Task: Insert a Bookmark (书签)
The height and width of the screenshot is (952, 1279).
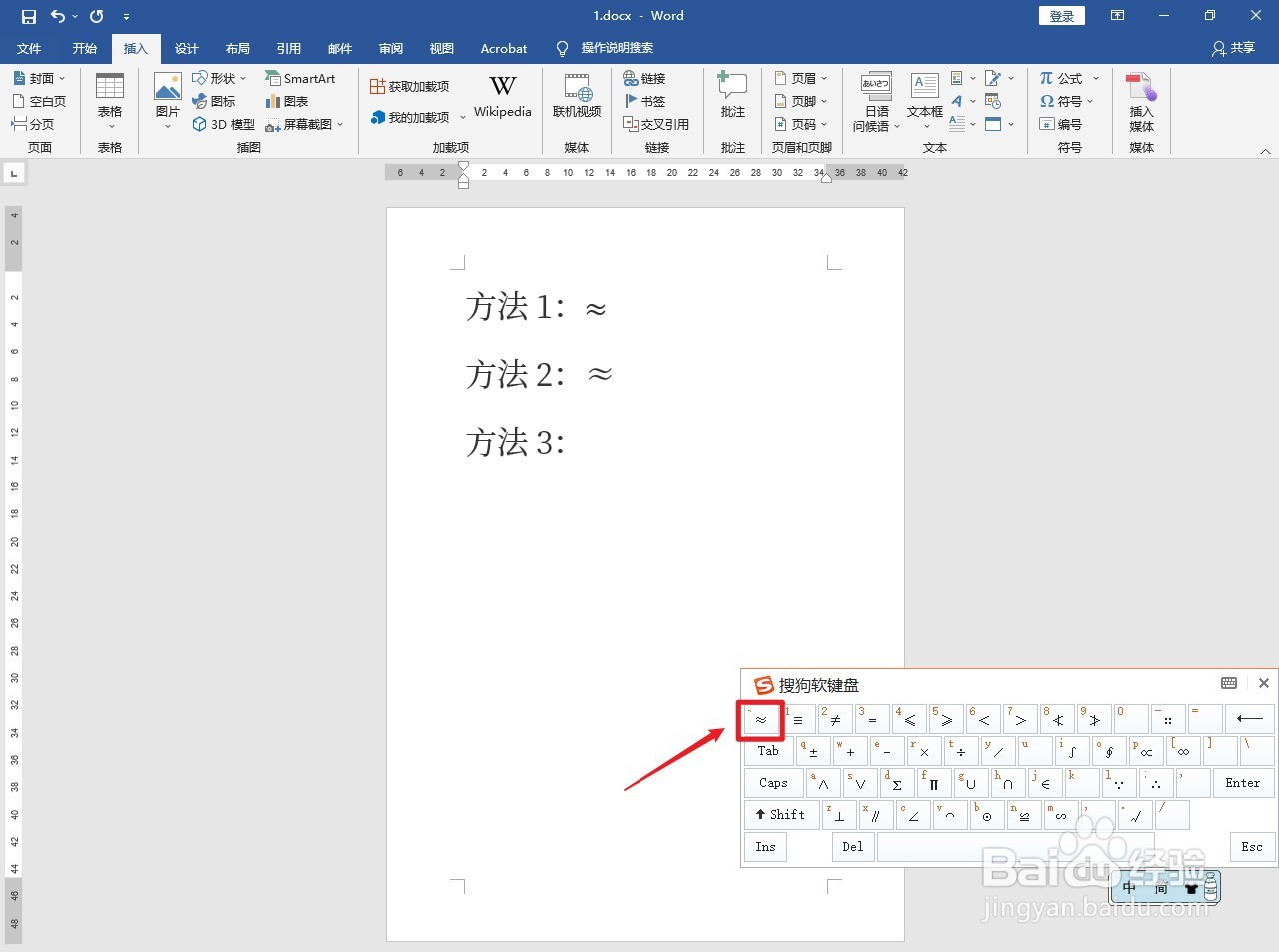Action: [643, 101]
